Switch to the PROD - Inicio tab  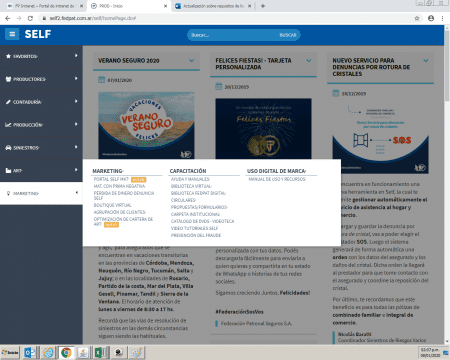pyautogui.click(x=129, y=6)
